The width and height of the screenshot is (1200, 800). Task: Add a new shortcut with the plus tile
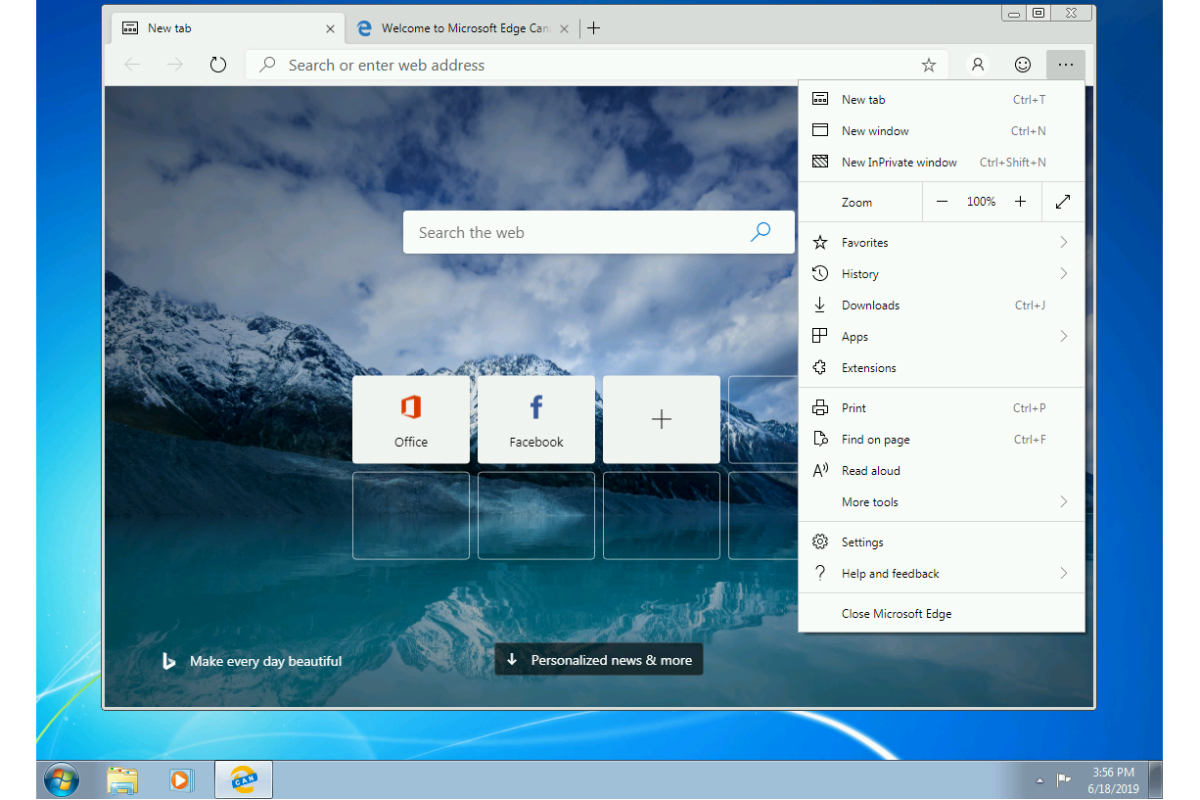point(661,419)
